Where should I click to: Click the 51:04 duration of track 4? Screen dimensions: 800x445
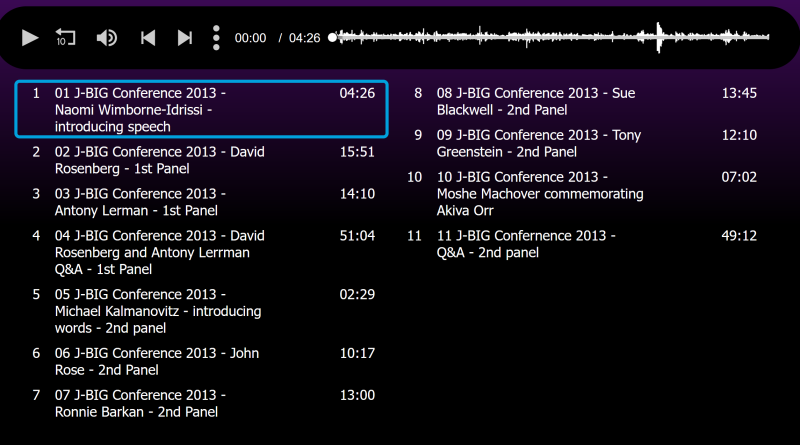coord(357,236)
